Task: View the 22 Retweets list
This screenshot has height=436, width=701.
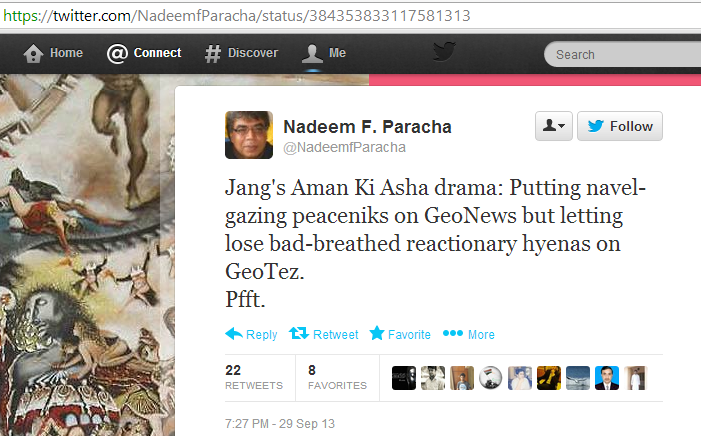Action: click(x=254, y=377)
